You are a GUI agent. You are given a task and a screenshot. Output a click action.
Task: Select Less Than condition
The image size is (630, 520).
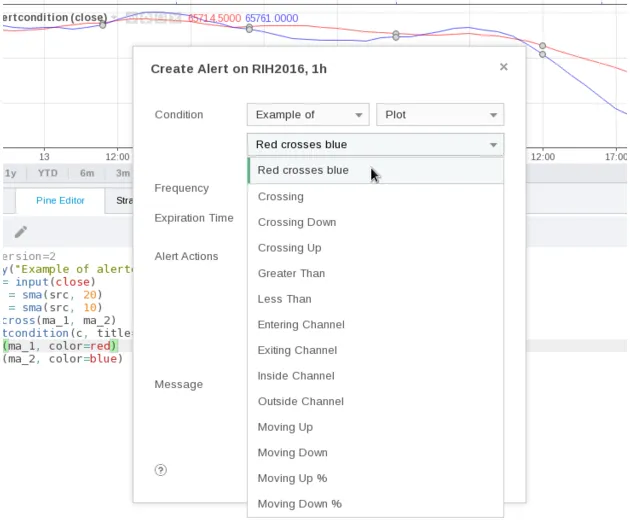(x=284, y=299)
